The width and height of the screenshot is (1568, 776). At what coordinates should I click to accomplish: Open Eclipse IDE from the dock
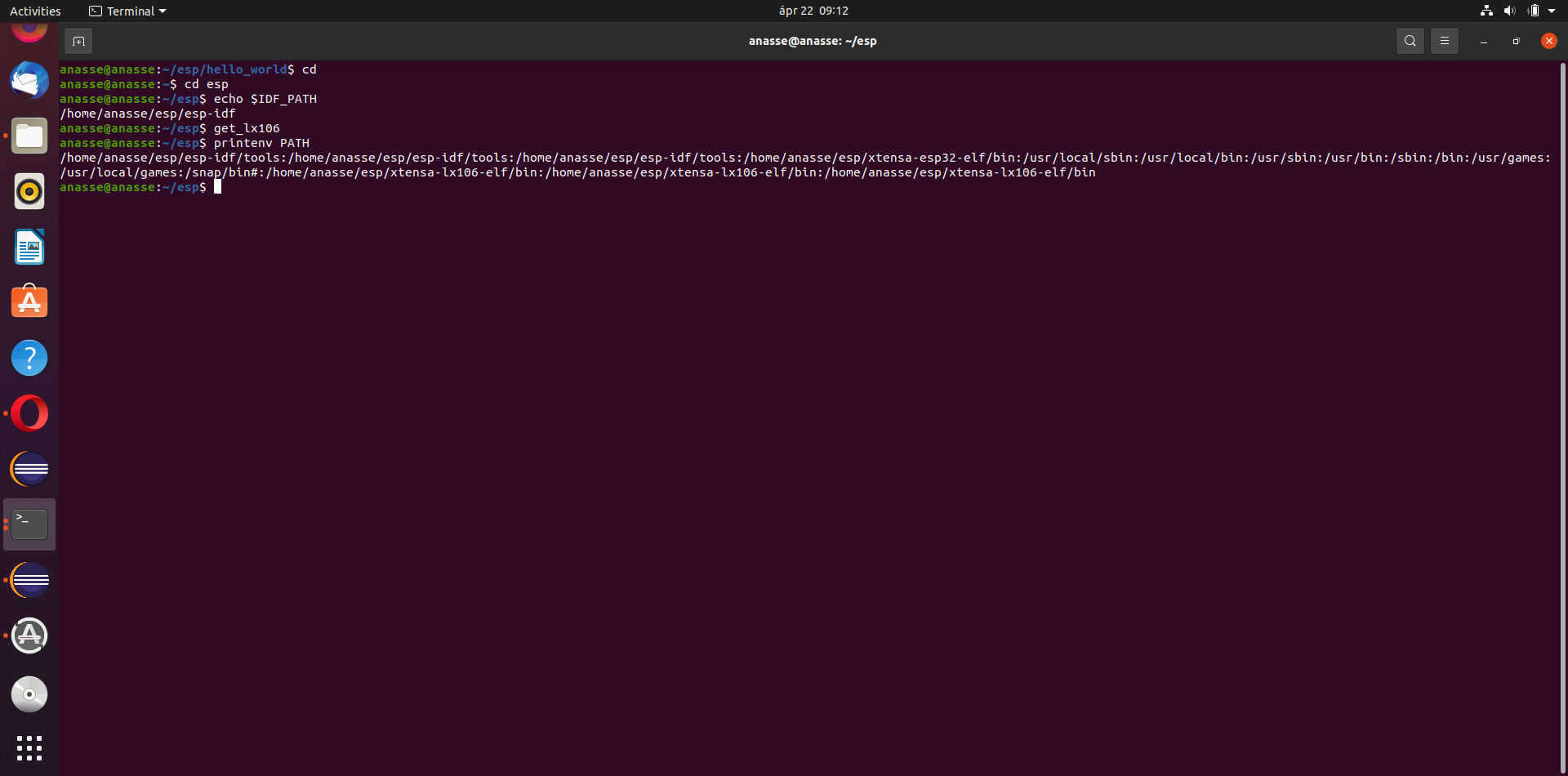pyautogui.click(x=29, y=469)
